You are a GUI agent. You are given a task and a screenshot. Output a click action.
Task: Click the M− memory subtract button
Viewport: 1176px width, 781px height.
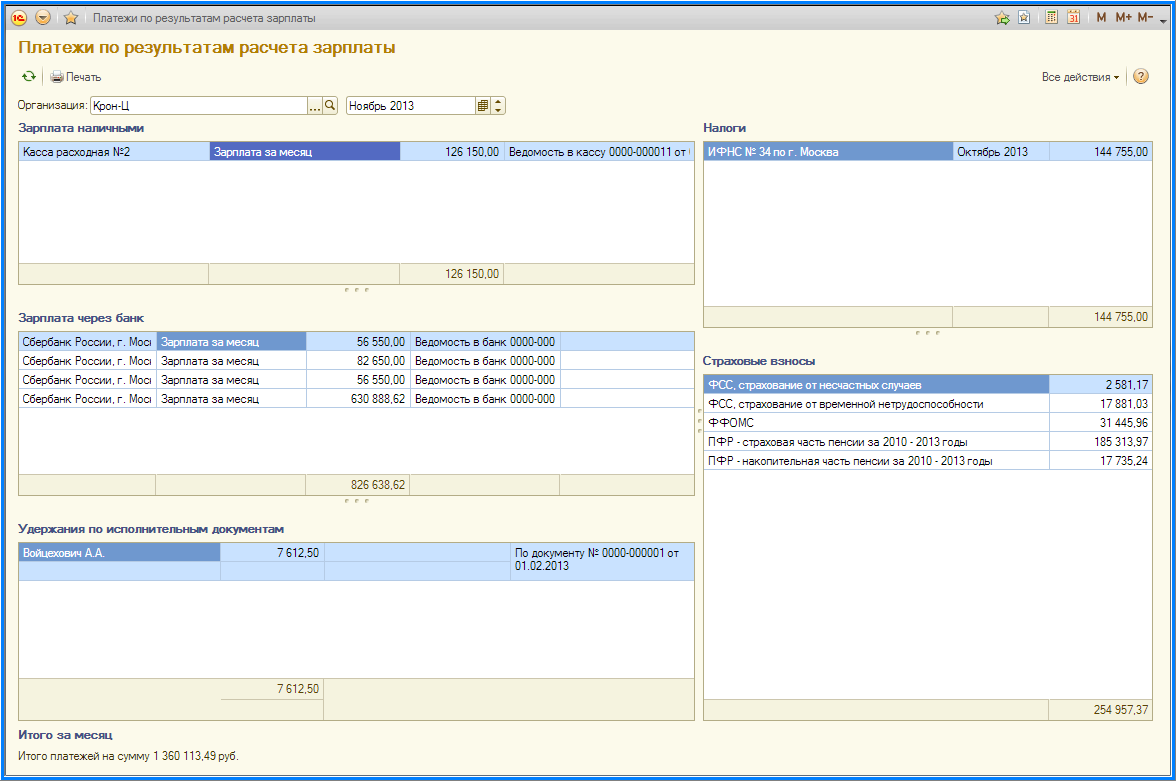[x=1145, y=17]
